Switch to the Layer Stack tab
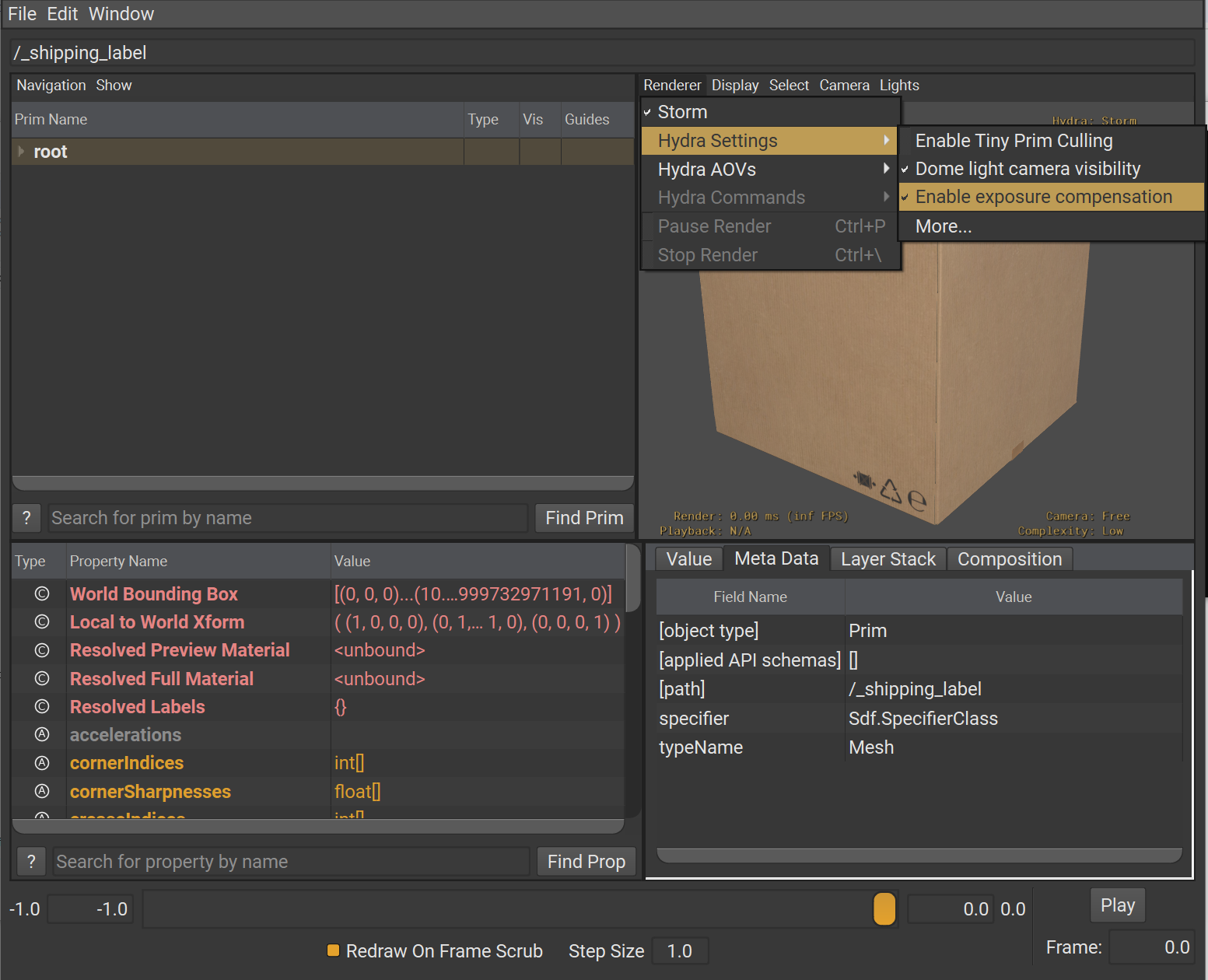1208x980 pixels. pyautogui.click(x=888, y=559)
